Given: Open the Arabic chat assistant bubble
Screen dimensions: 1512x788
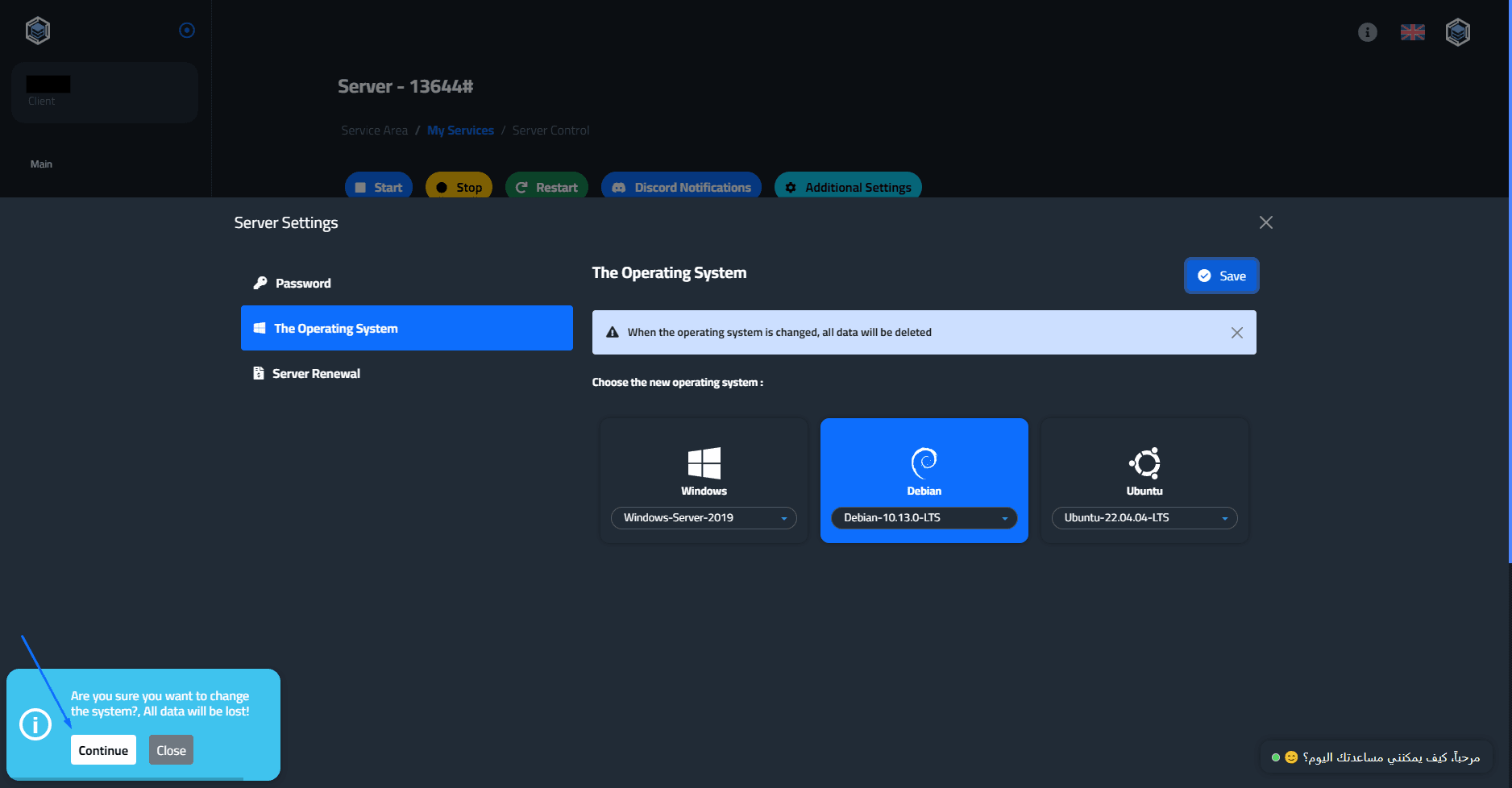Looking at the screenshot, I should [1376, 757].
